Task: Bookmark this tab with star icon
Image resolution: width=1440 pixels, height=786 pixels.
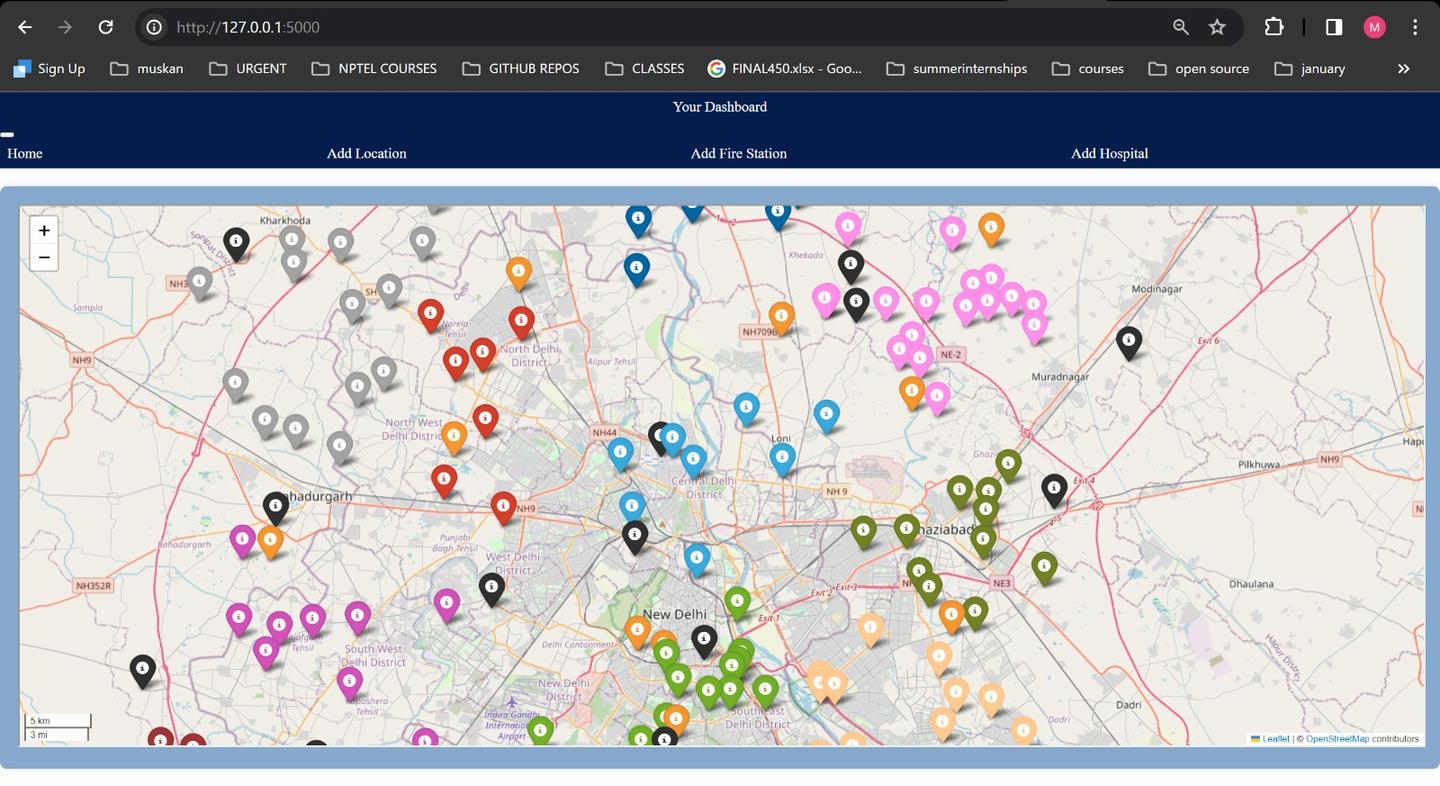Action: pos(1217,27)
